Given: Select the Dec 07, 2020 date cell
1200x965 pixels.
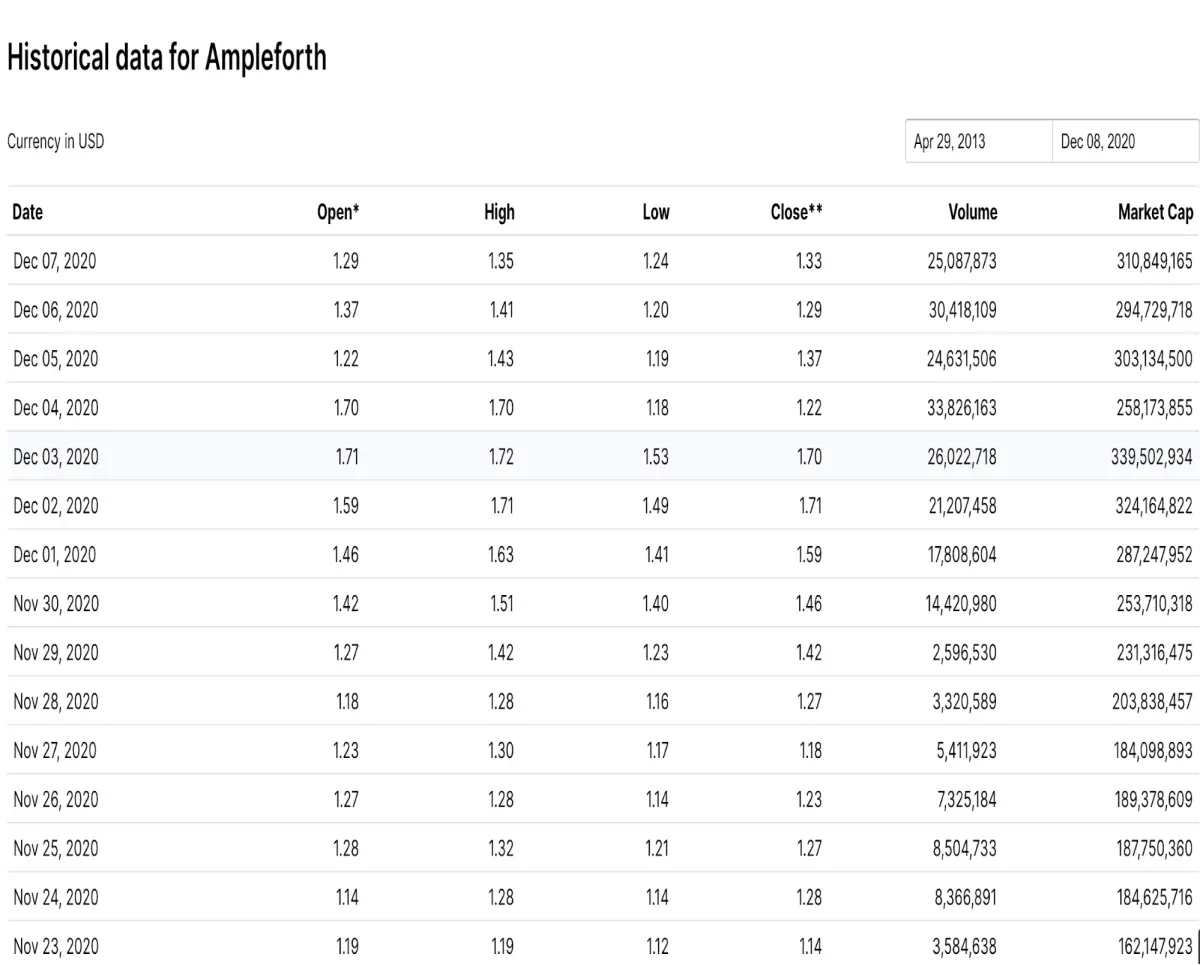Looking at the screenshot, I should [55, 261].
